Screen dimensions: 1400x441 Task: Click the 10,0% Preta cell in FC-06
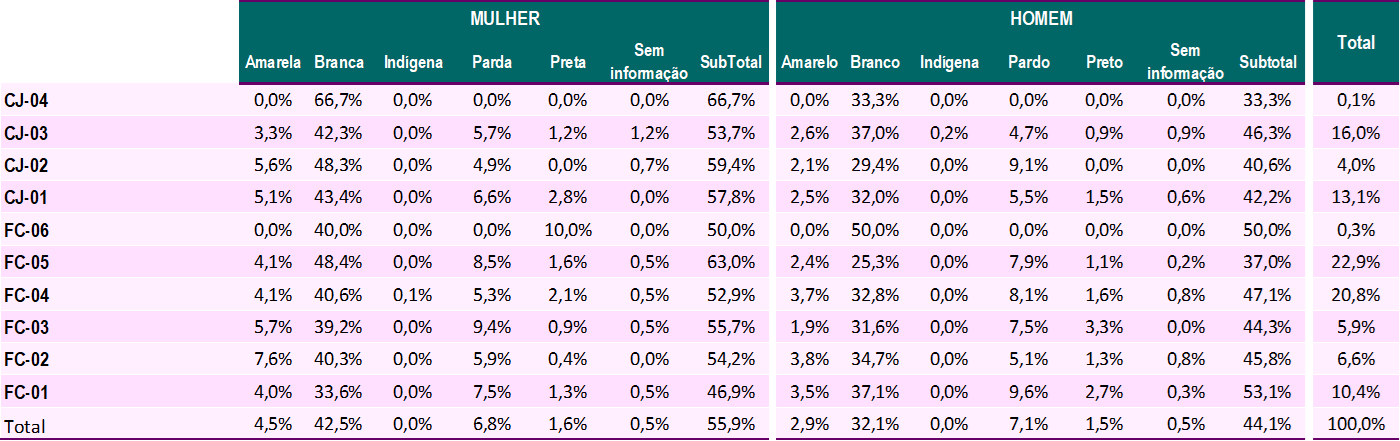(x=570, y=231)
